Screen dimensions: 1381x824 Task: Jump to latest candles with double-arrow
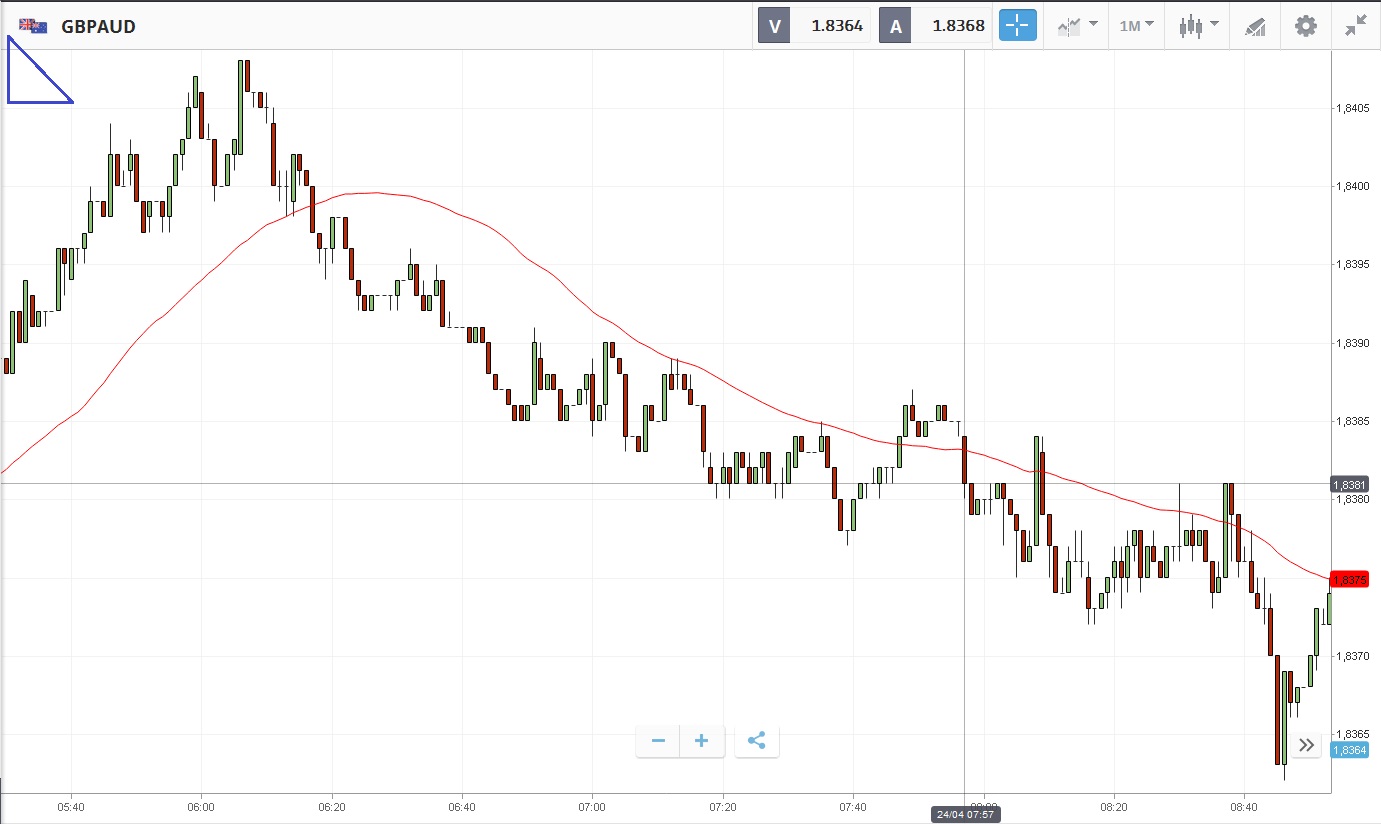[x=1306, y=744]
